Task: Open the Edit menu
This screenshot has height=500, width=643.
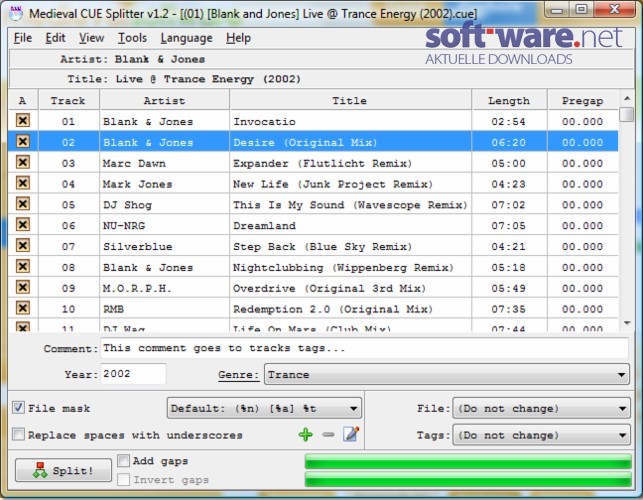Action: pyautogui.click(x=55, y=38)
